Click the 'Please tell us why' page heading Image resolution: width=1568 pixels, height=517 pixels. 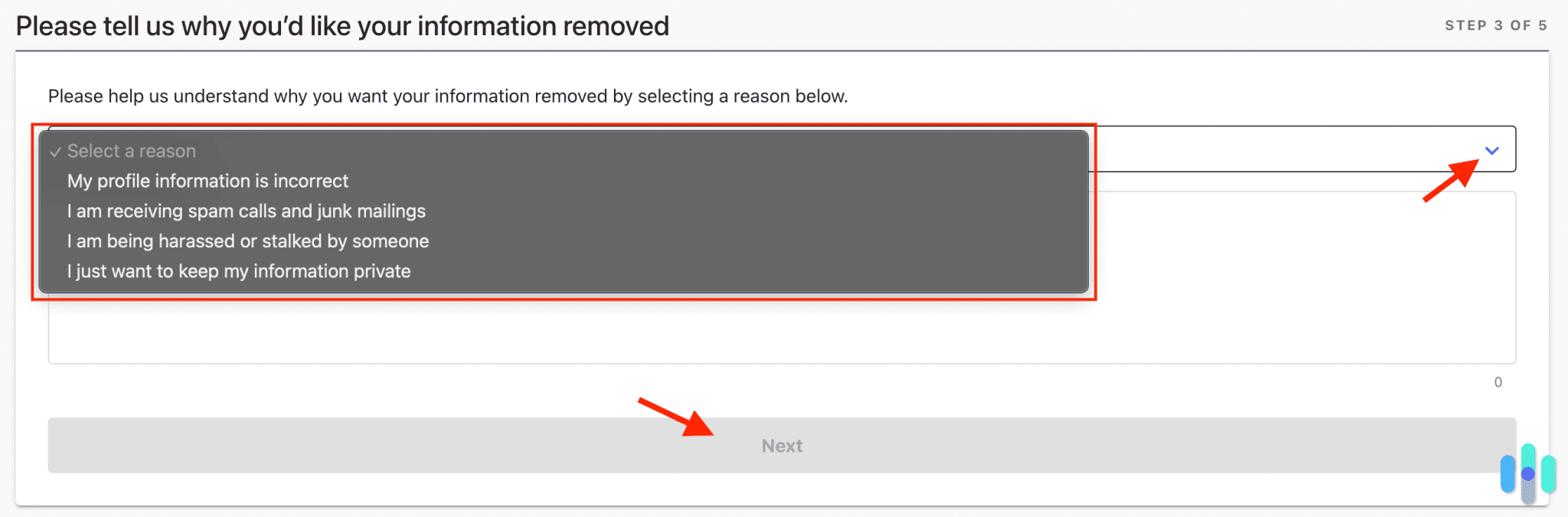[342, 26]
